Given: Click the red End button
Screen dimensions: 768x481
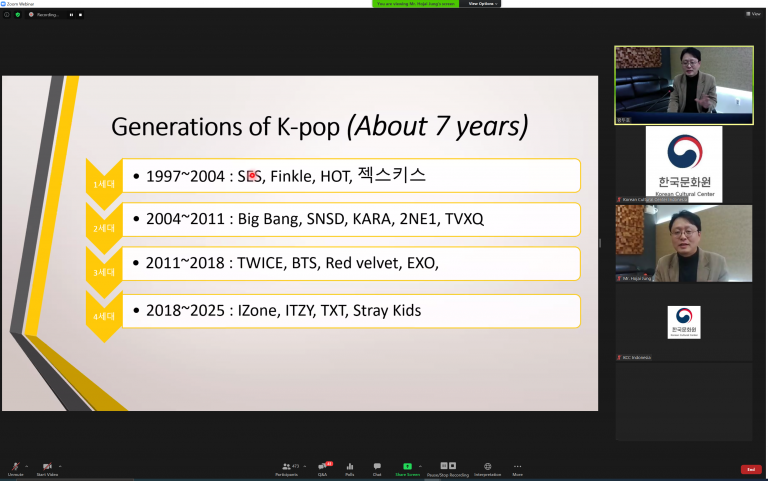Looking at the screenshot, I should pyautogui.click(x=750, y=469).
